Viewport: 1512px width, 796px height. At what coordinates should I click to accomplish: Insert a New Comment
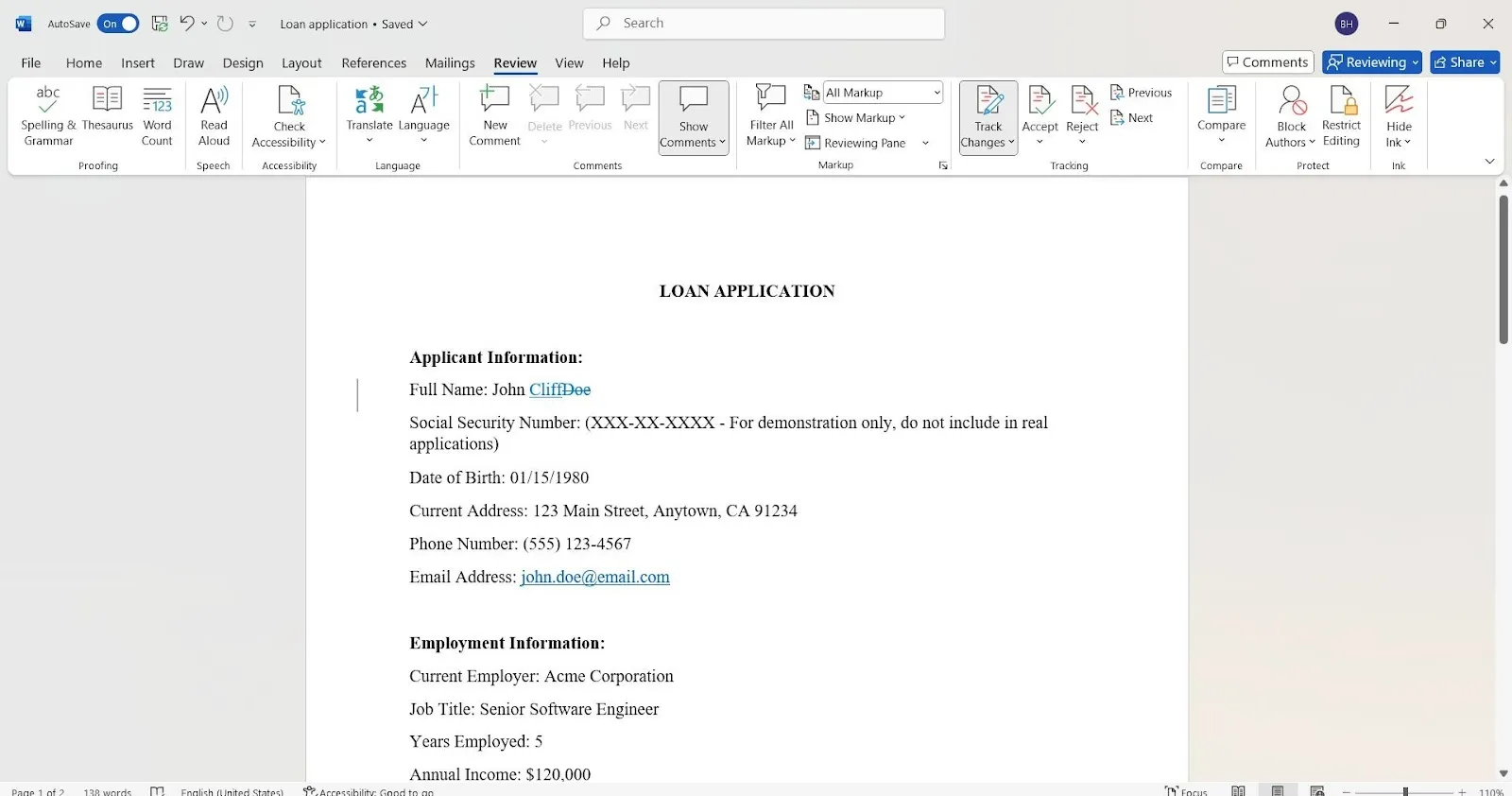494,116
